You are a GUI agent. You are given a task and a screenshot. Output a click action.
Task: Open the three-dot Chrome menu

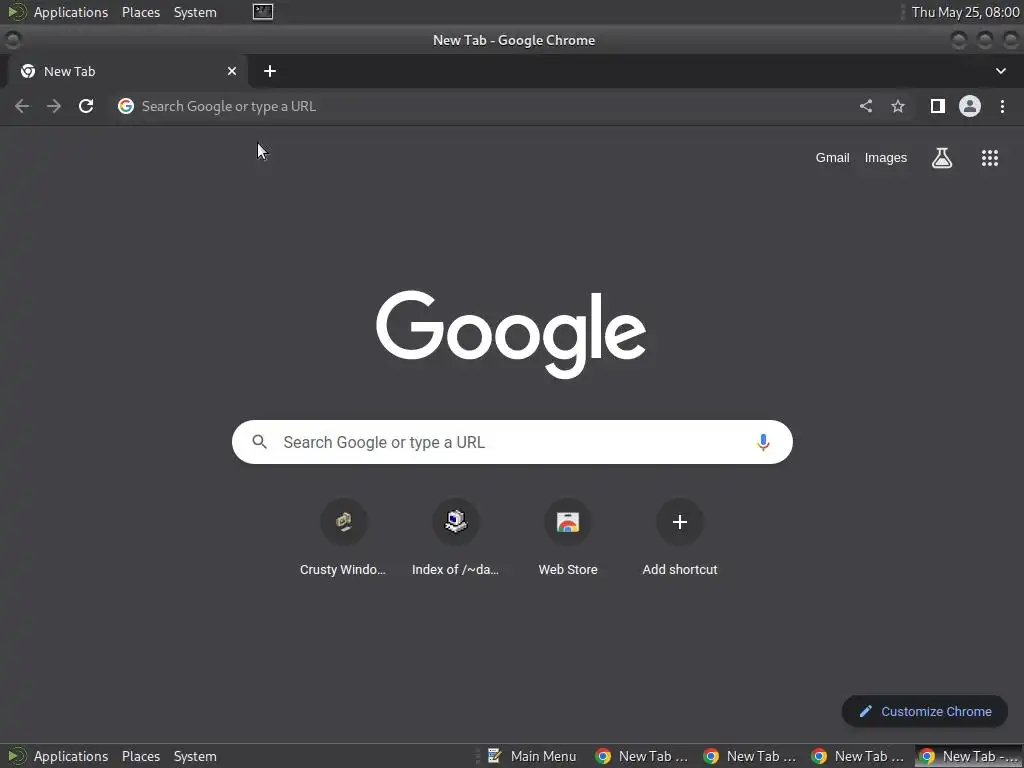[x=1002, y=106]
